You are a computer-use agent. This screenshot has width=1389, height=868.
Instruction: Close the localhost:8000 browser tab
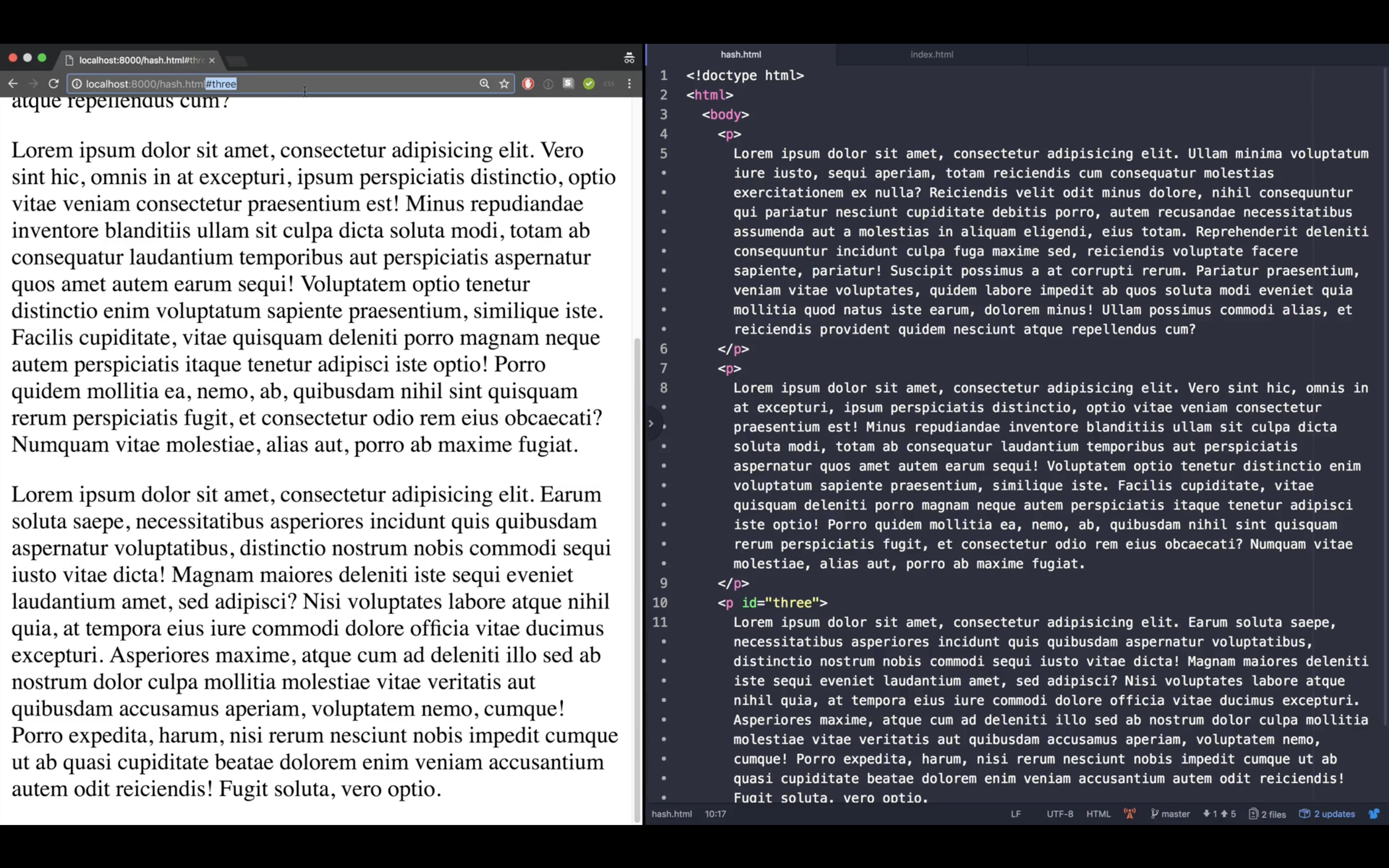(212, 60)
